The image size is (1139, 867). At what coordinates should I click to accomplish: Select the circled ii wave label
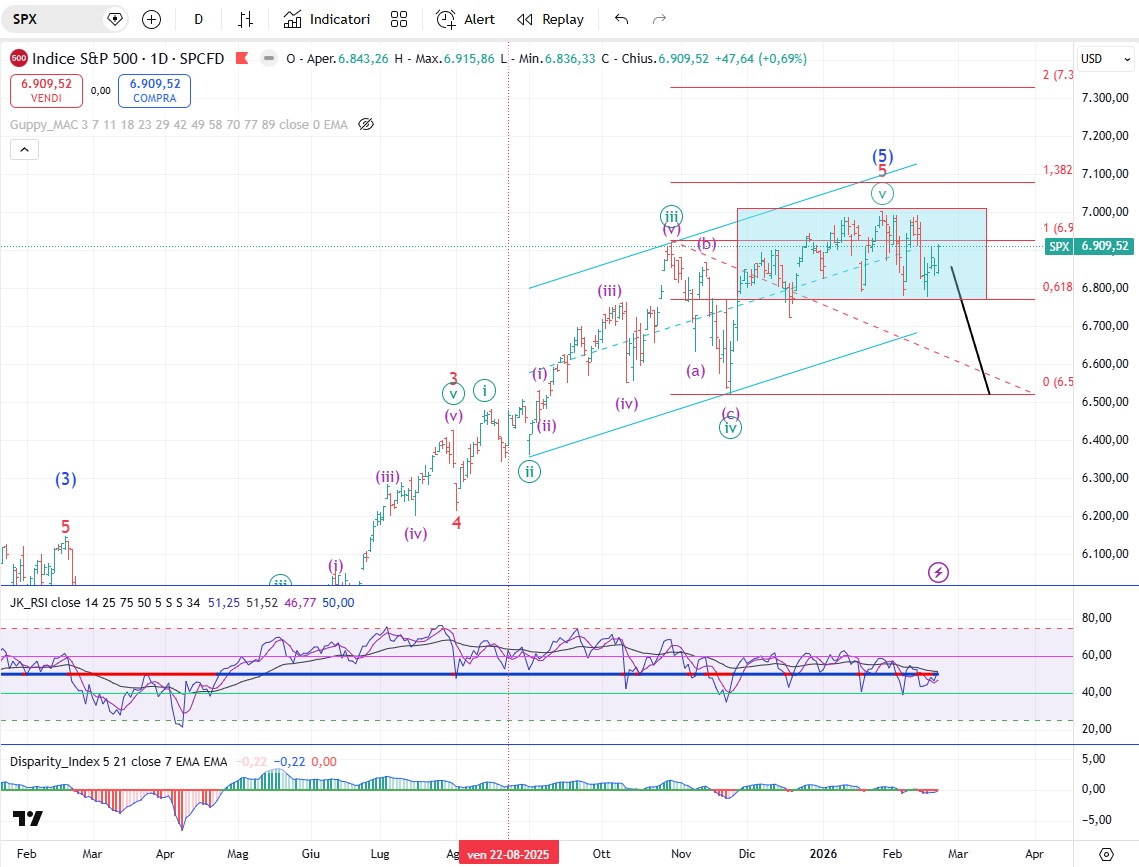click(x=530, y=472)
